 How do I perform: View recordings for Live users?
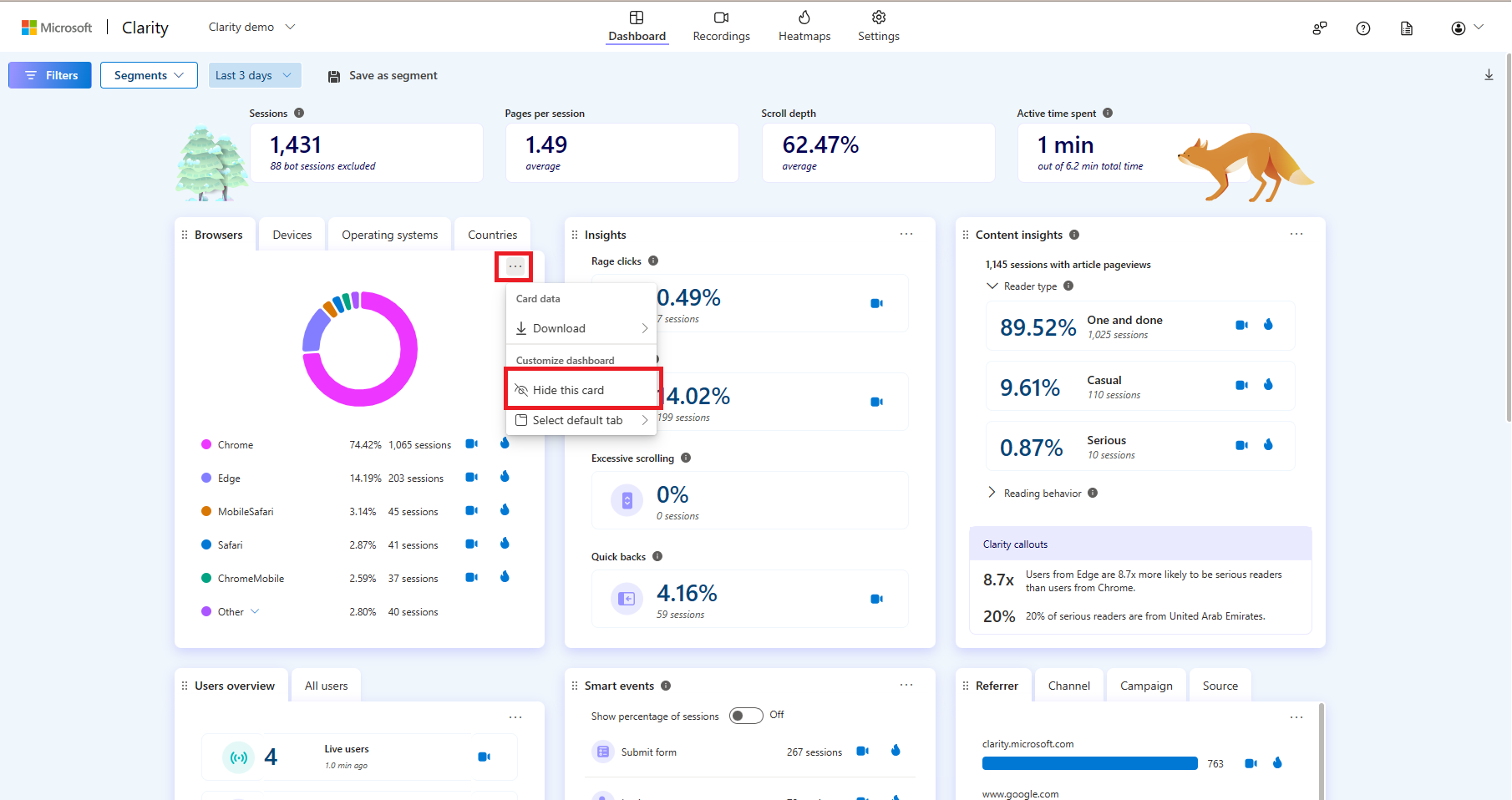[484, 757]
